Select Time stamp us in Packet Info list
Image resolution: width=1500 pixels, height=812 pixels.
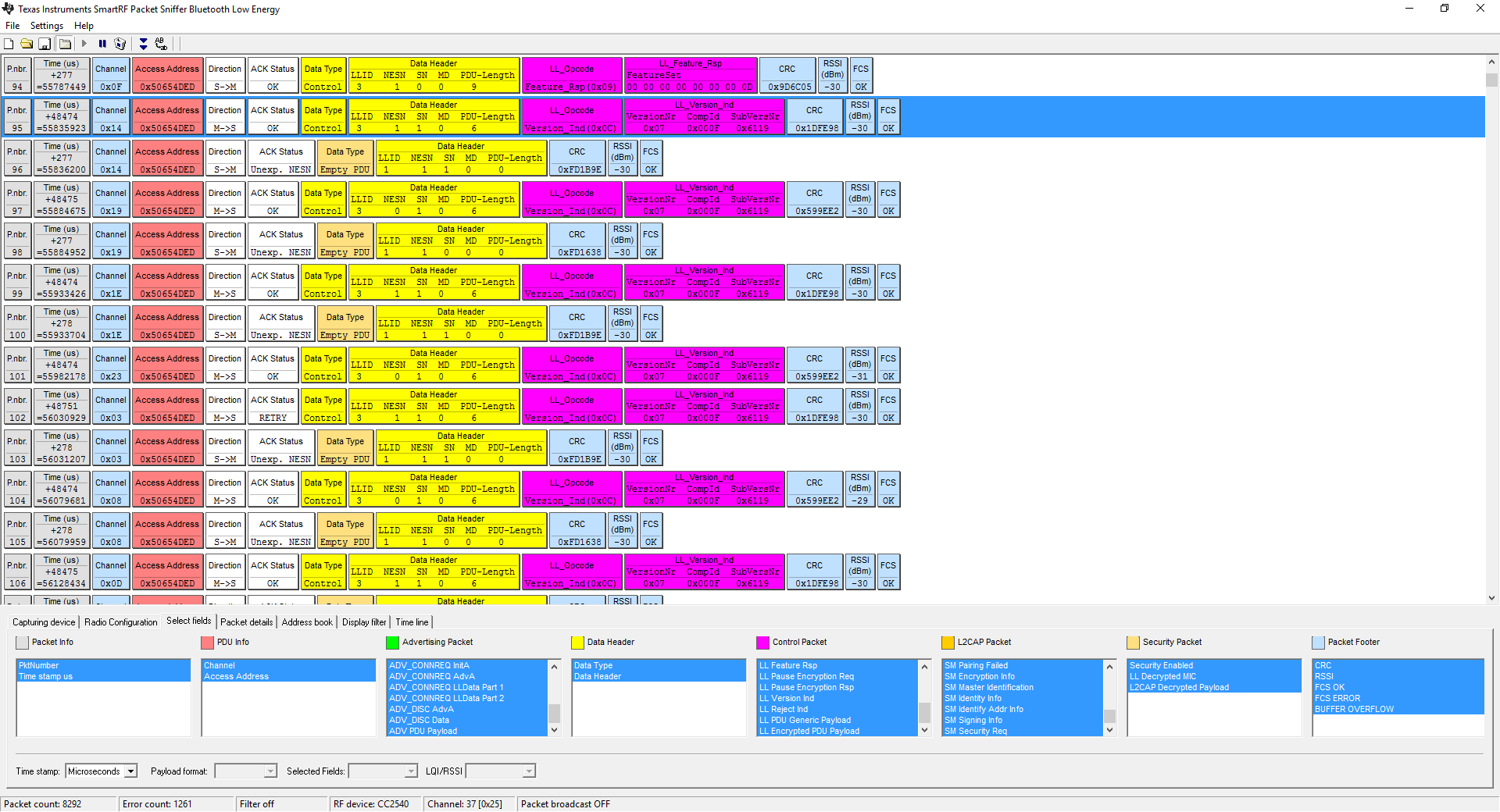pos(103,677)
